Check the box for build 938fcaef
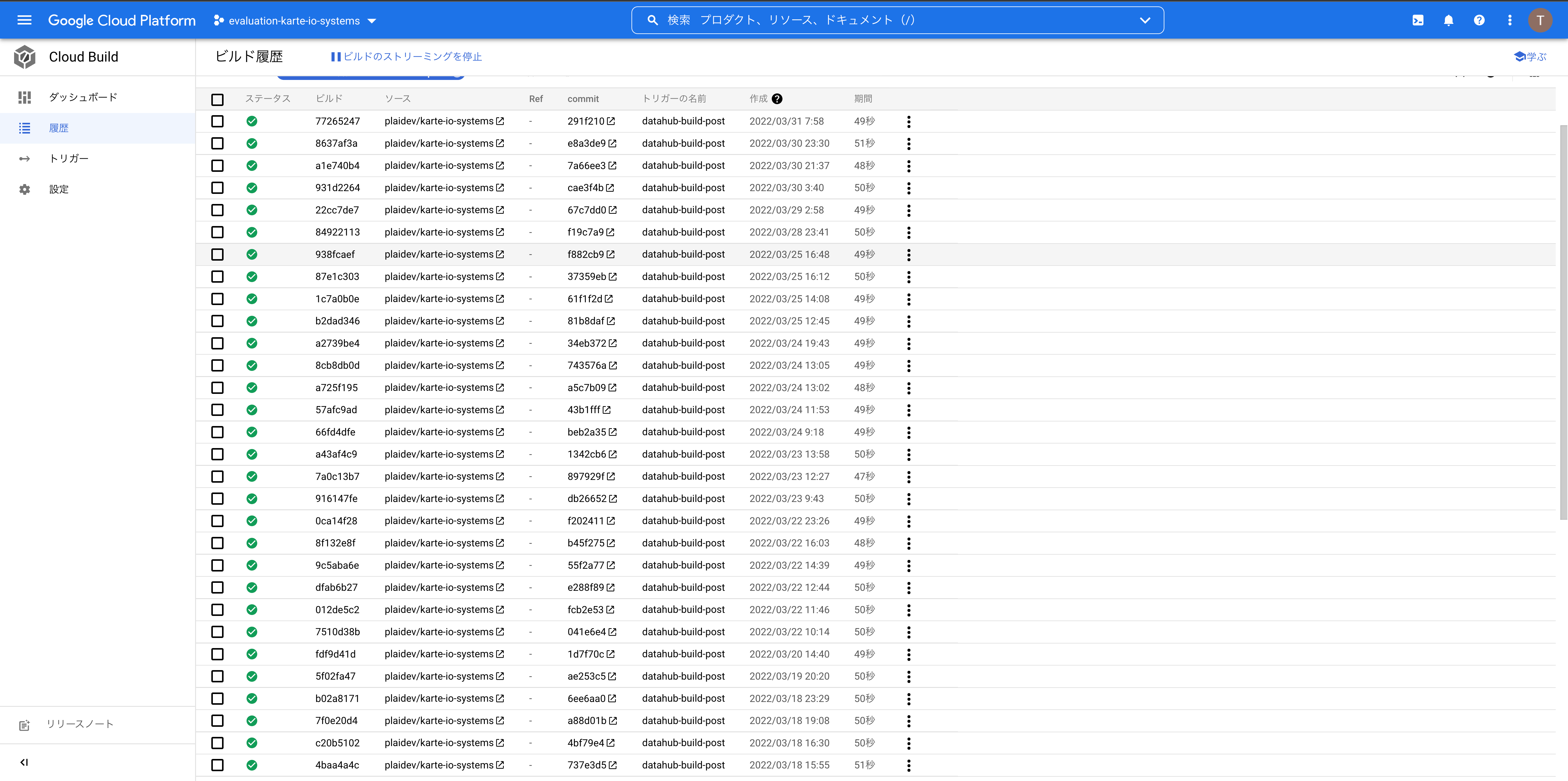The width and height of the screenshot is (1568, 781). 217,255
